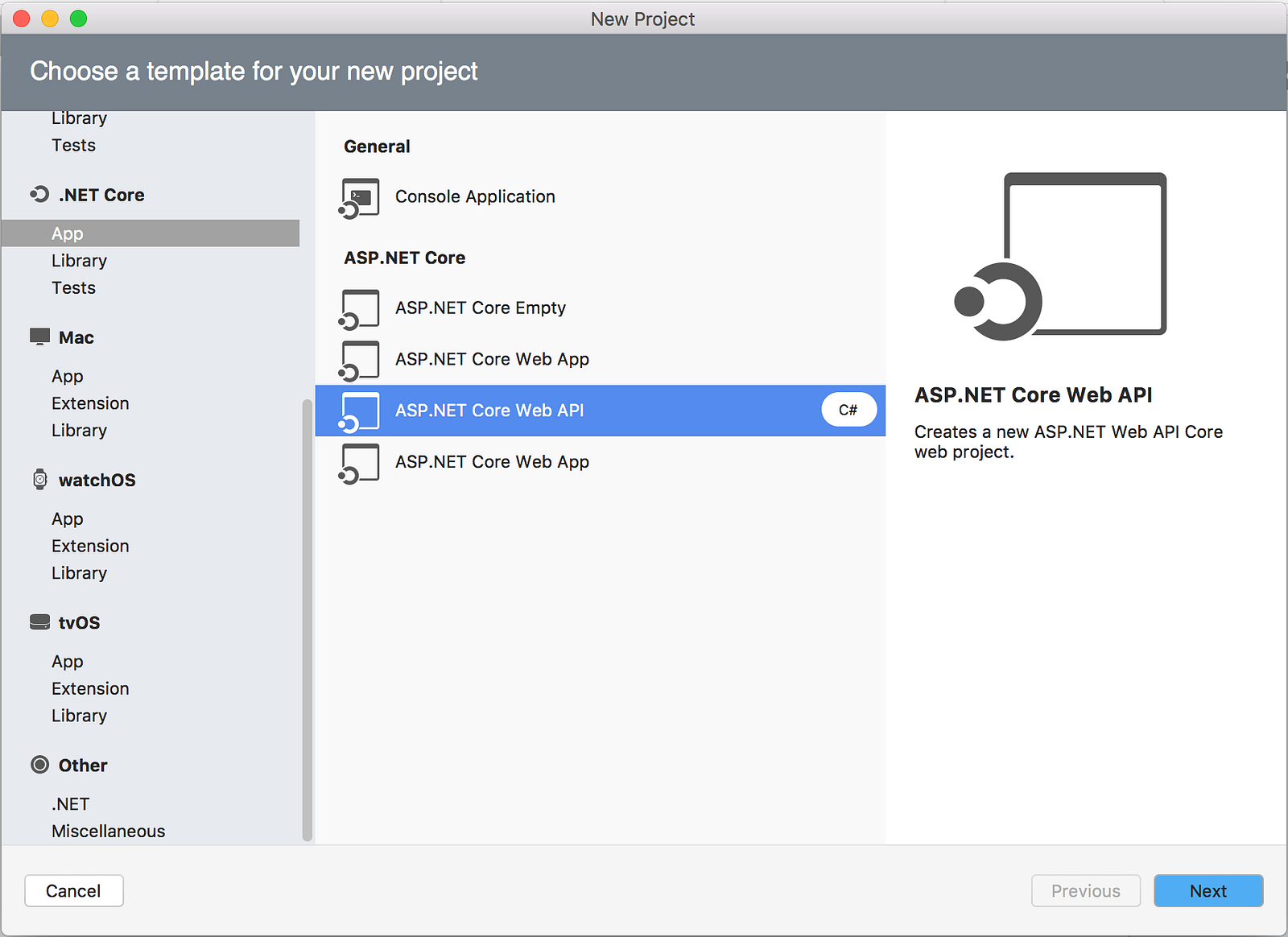Click the watchOS watch icon

coord(39,479)
